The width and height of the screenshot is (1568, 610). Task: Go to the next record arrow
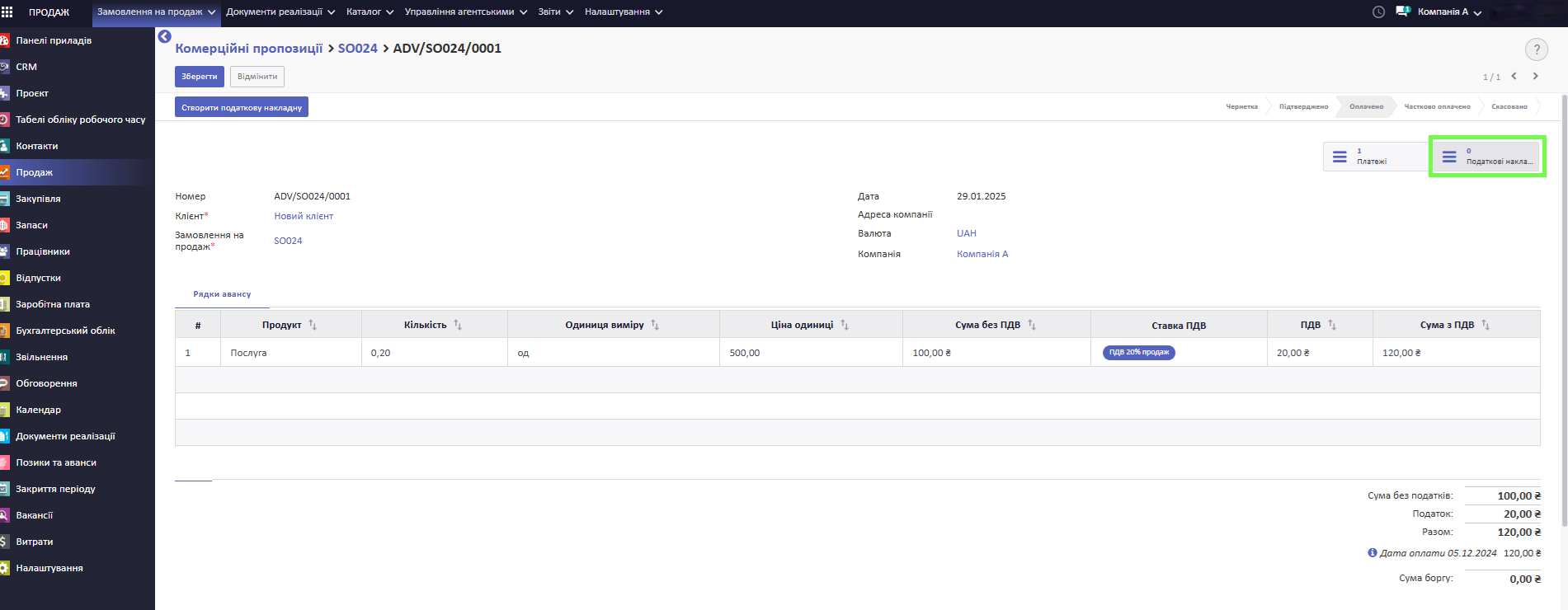tap(1535, 76)
